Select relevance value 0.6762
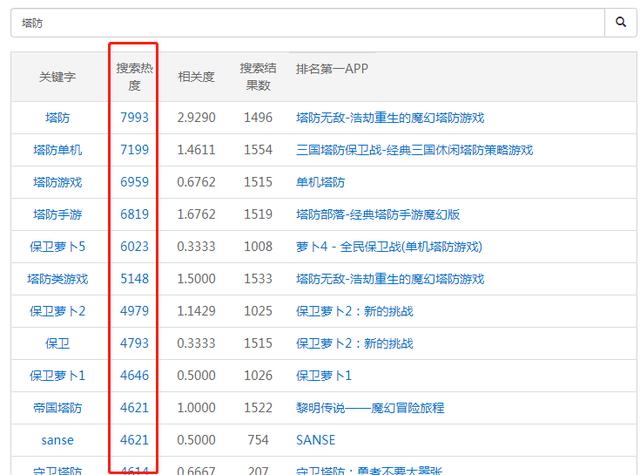 [x=196, y=182]
